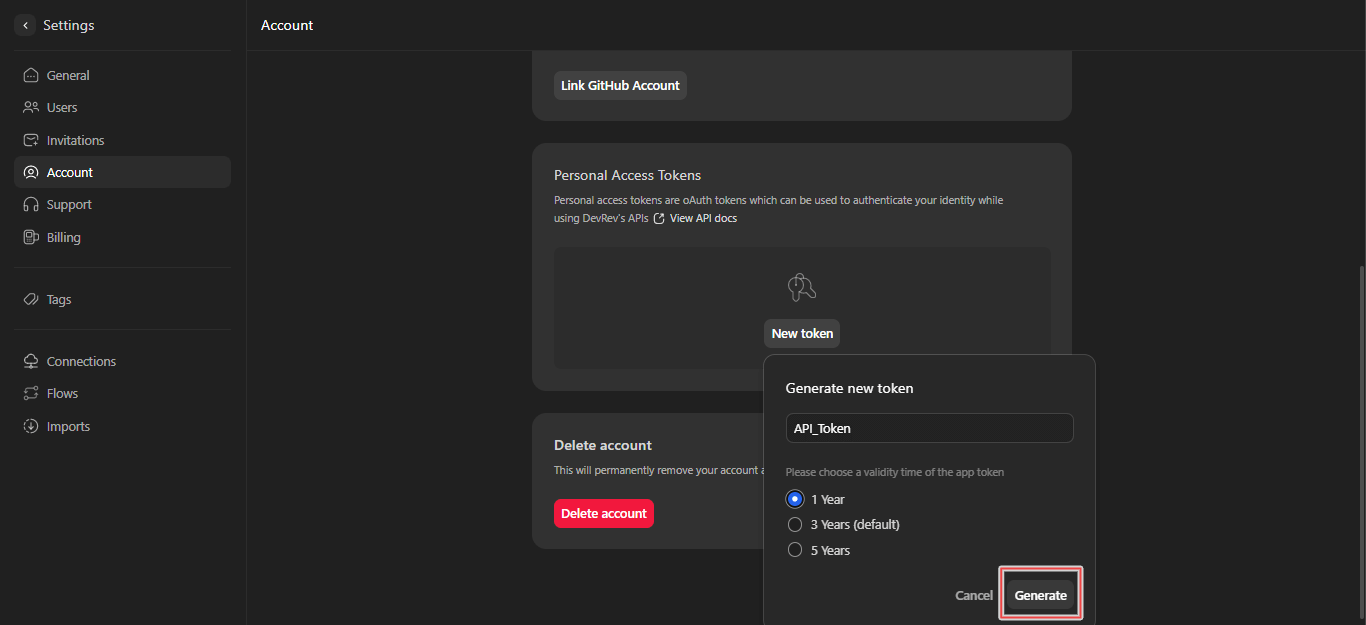Click the General sidebar icon
The width and height of the screenshot is (1366, 625).
[x=31, y=75]
